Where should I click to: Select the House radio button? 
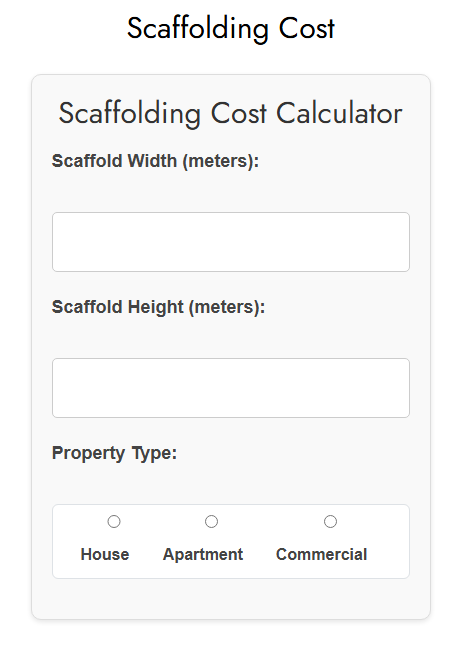(x=114, y=521)
